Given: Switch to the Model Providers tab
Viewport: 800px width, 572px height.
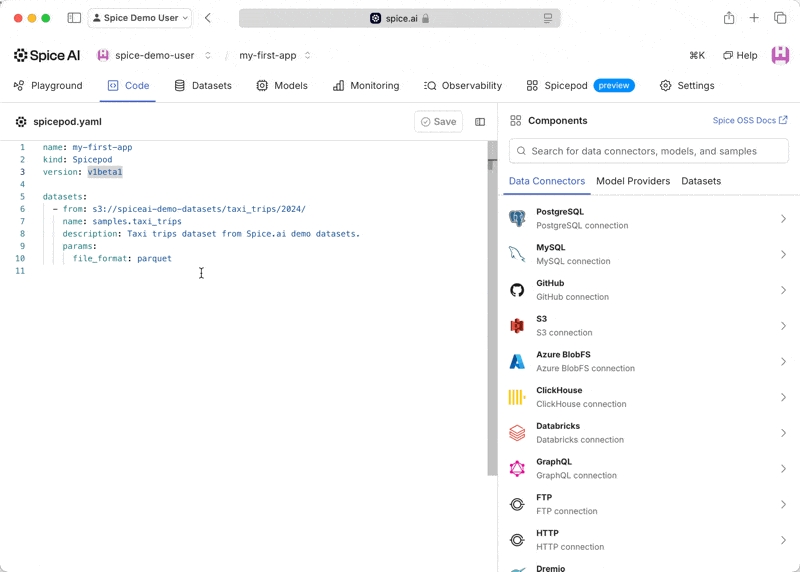Looking at the screenshot, I should [633, 181].
